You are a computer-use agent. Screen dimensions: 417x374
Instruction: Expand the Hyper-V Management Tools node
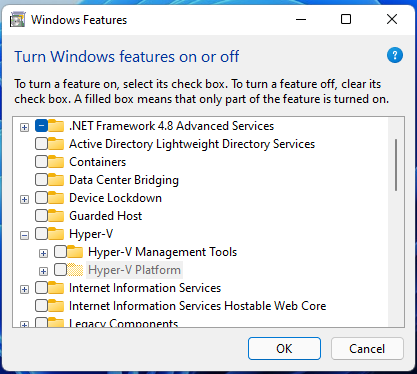coord(43,253)
